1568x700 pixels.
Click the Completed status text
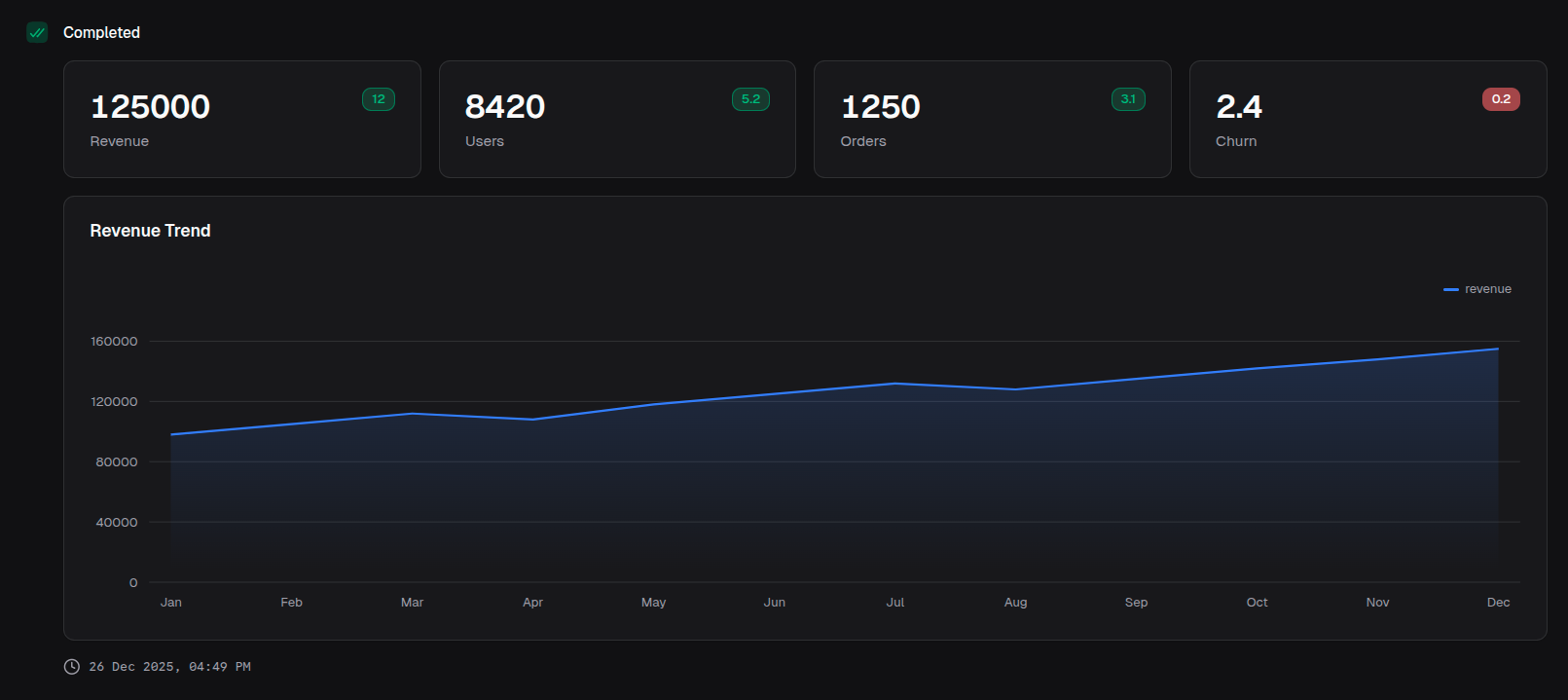coord(101,32)
